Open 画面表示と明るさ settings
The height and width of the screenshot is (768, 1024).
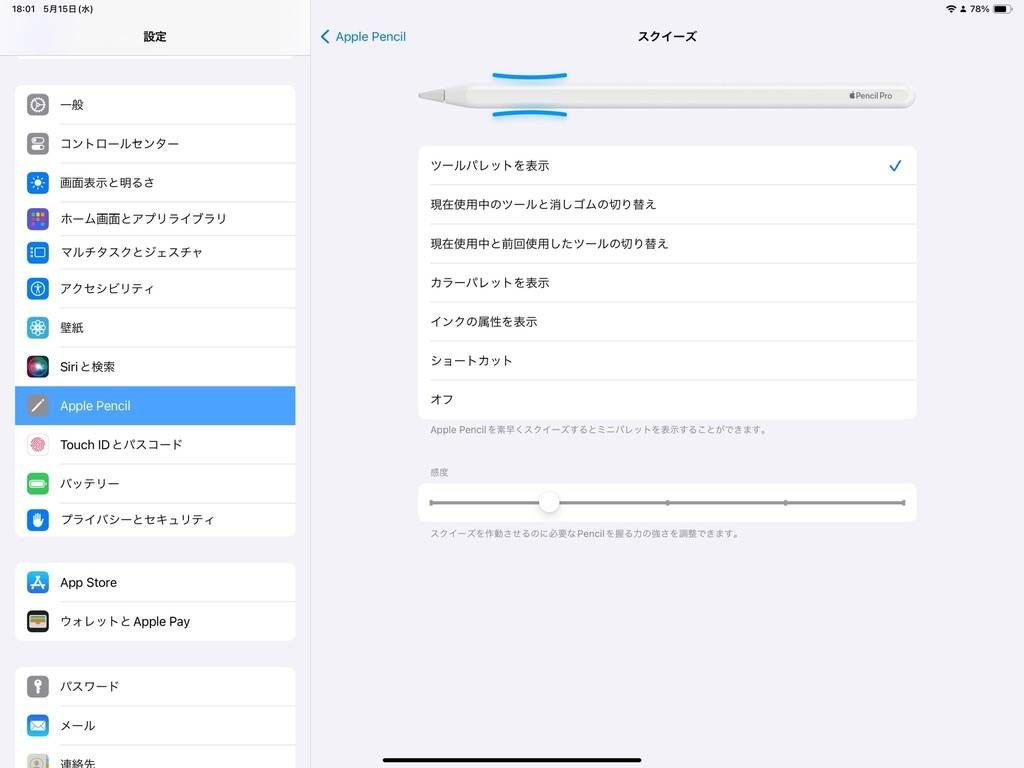[x=155, y=183]
